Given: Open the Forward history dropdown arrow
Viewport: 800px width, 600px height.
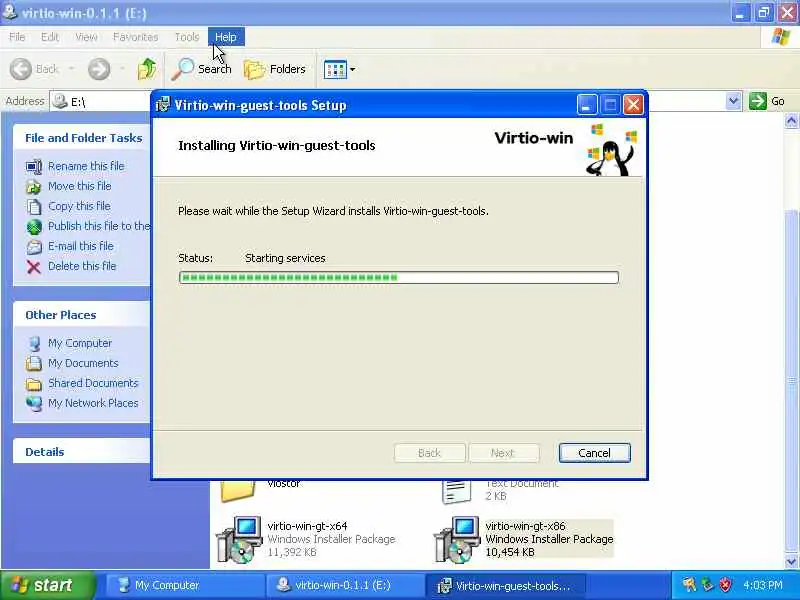Looking at the screenshot, I should pos(122,69).
